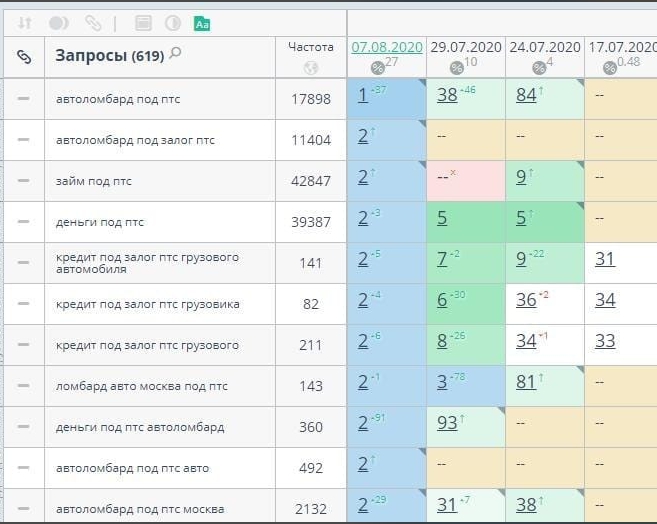The image size is (657, 524).
Task: Toggle the dash marker for 'автоломбард под птс'
Action: coord(24,99)
